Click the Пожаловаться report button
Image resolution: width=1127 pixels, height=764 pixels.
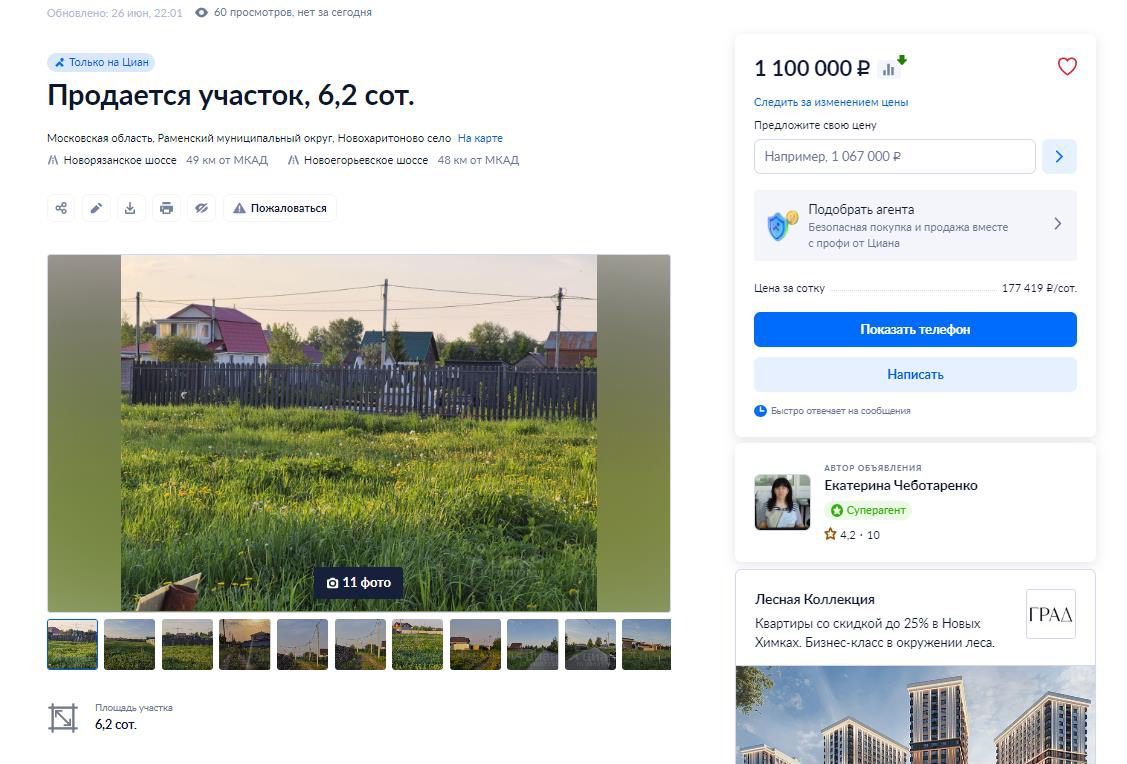click(x=280, y=208)
